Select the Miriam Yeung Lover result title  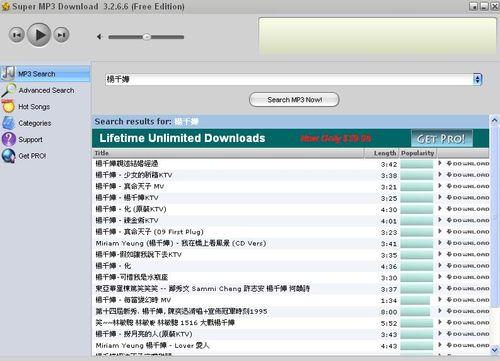(152, 345)
